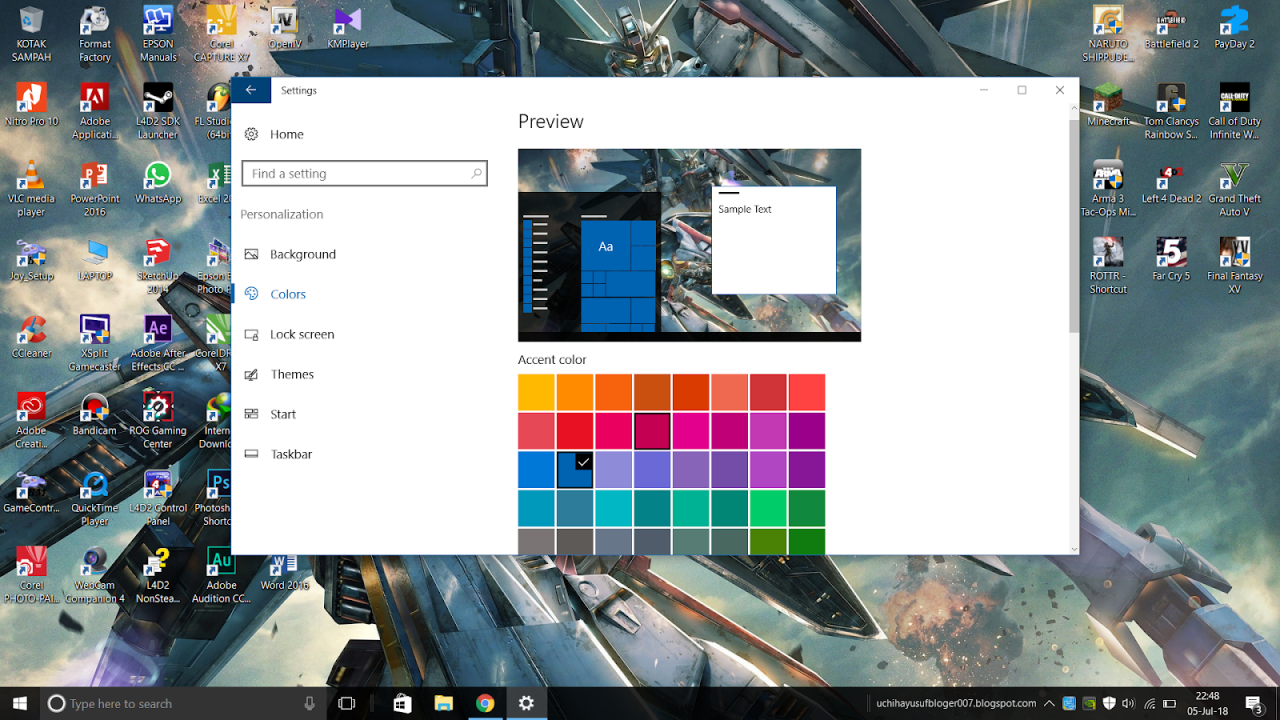Open Home via the gear icon

[x=251, y=134]
